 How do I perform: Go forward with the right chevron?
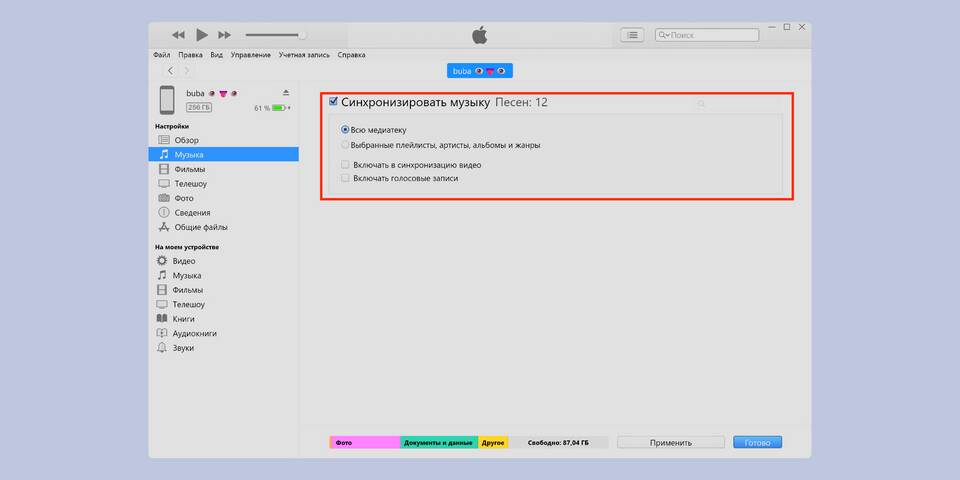tap(187, 71)
